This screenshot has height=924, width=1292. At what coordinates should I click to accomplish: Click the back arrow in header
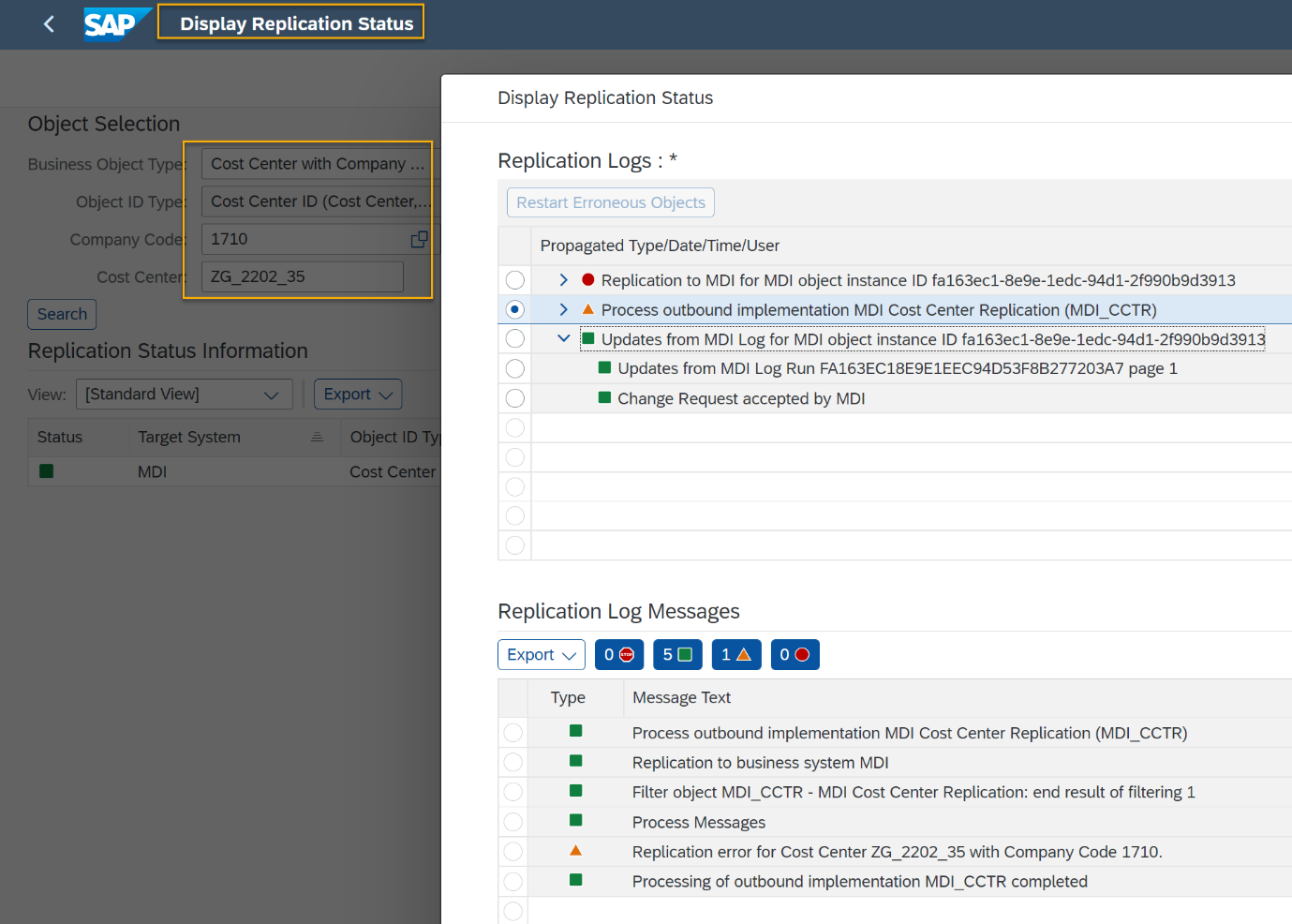pyautogui.click(x=49, y=24)
